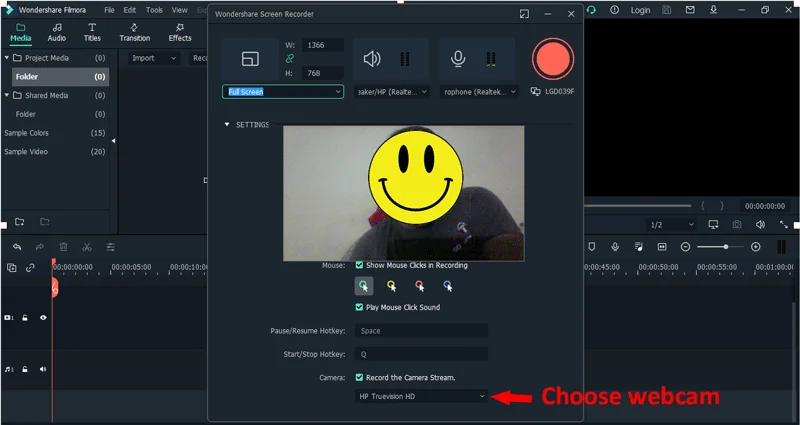The image size is (800, 425).
Task: Open the Full Screen capture mode dropdown
Action: point(283,91)
